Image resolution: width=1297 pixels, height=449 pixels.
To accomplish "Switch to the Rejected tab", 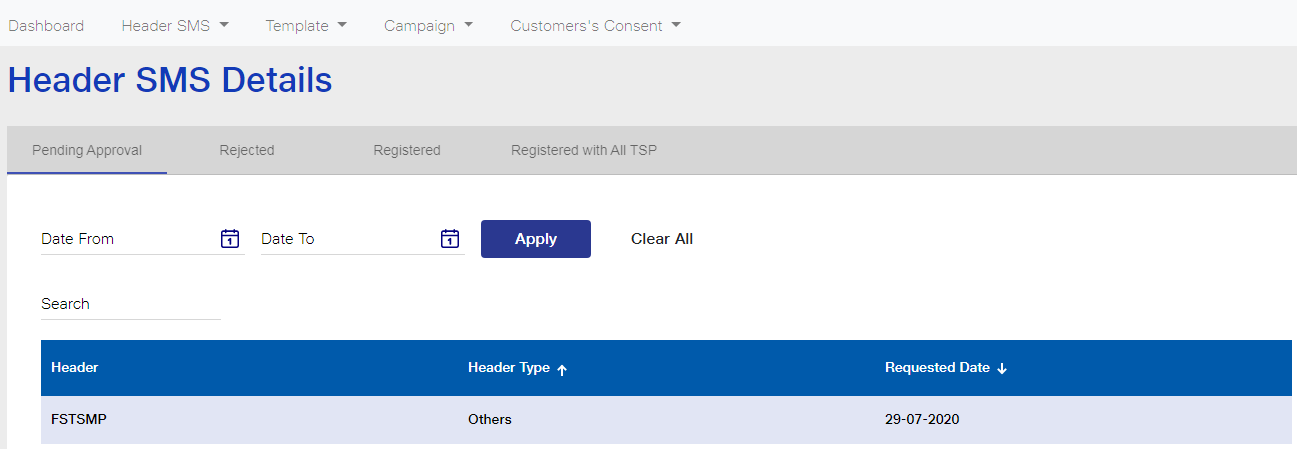I will (247, 150).
